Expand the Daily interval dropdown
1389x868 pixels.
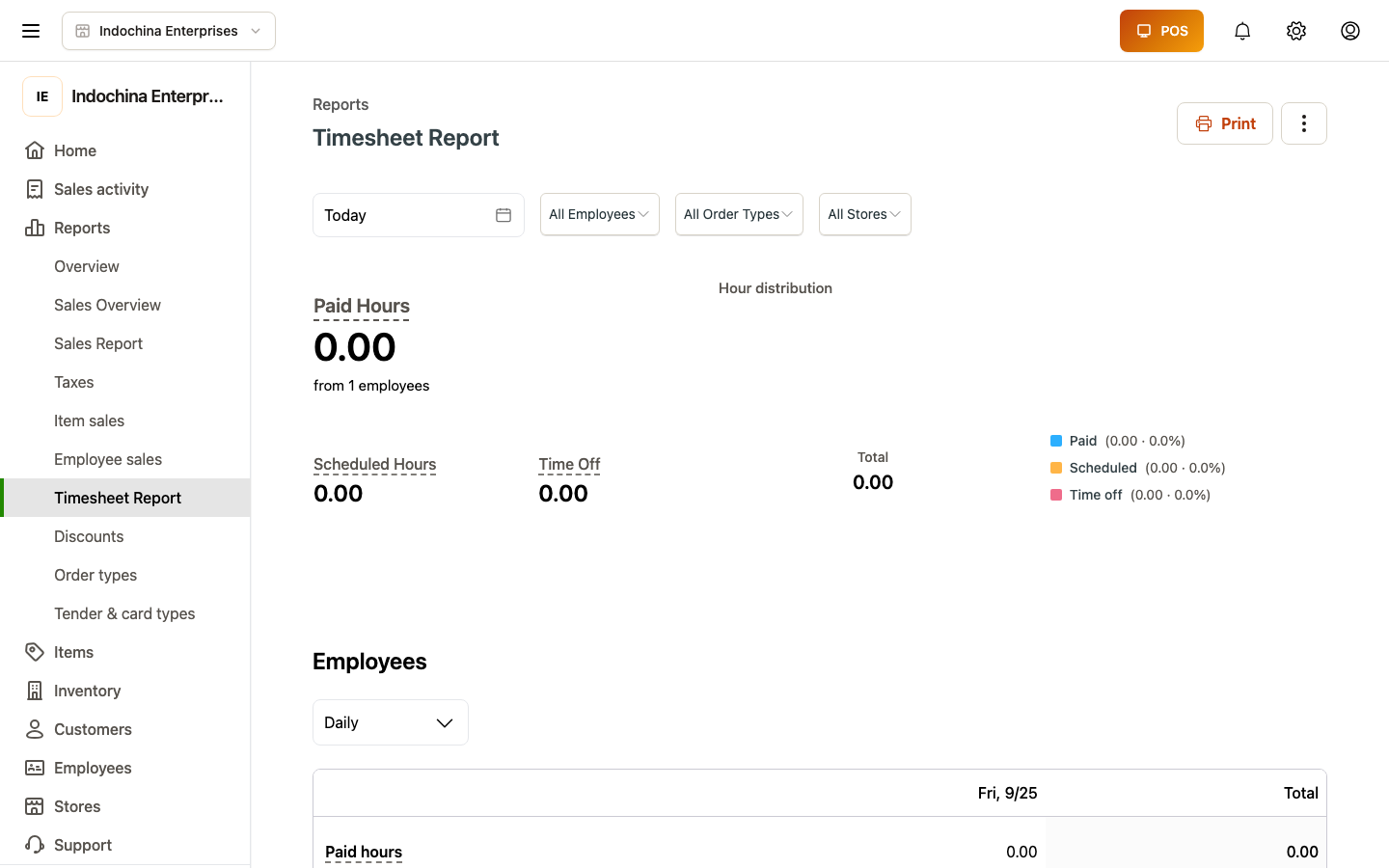[x=391, y=722]
